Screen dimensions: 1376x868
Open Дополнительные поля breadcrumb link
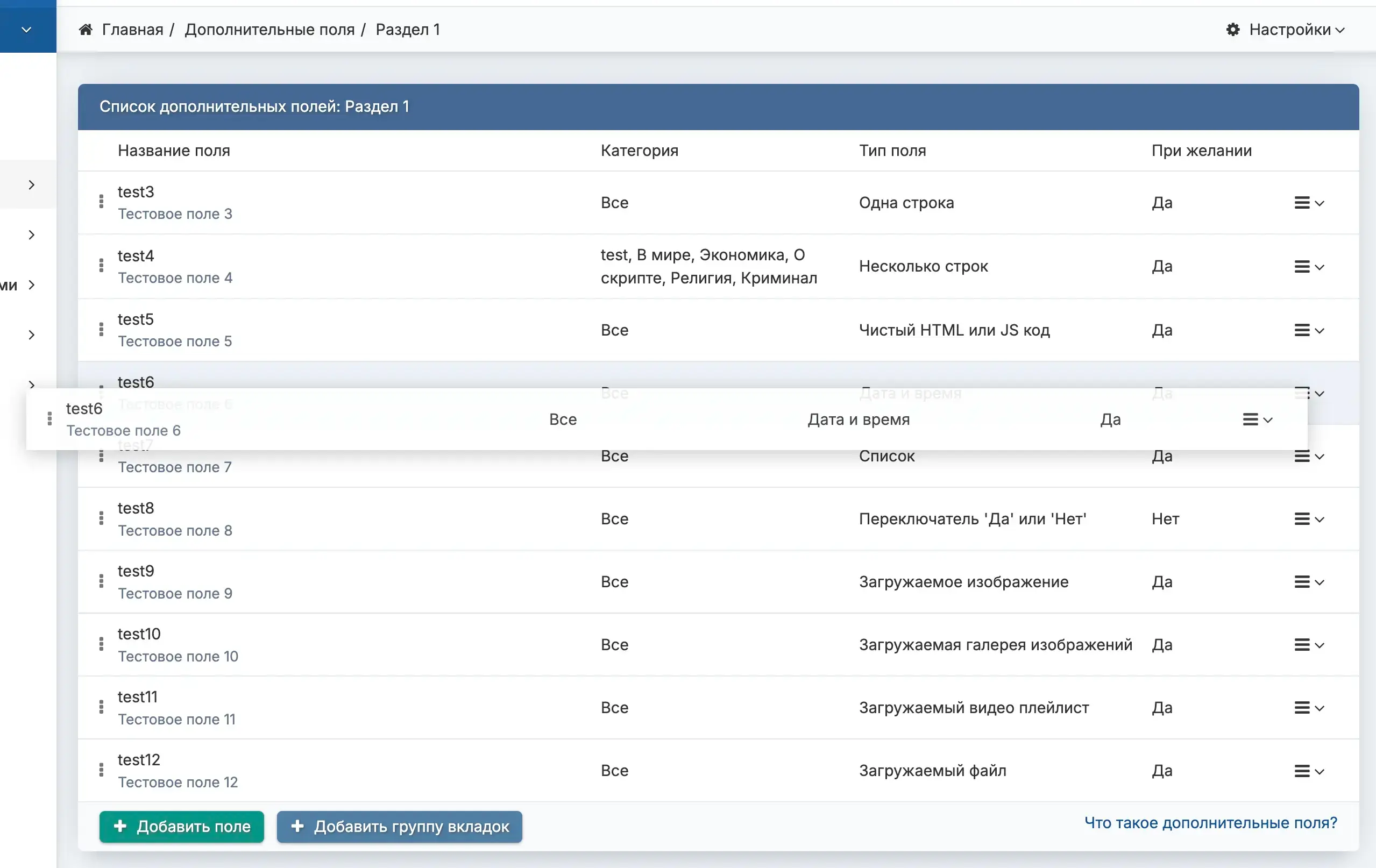pos(269,29)
